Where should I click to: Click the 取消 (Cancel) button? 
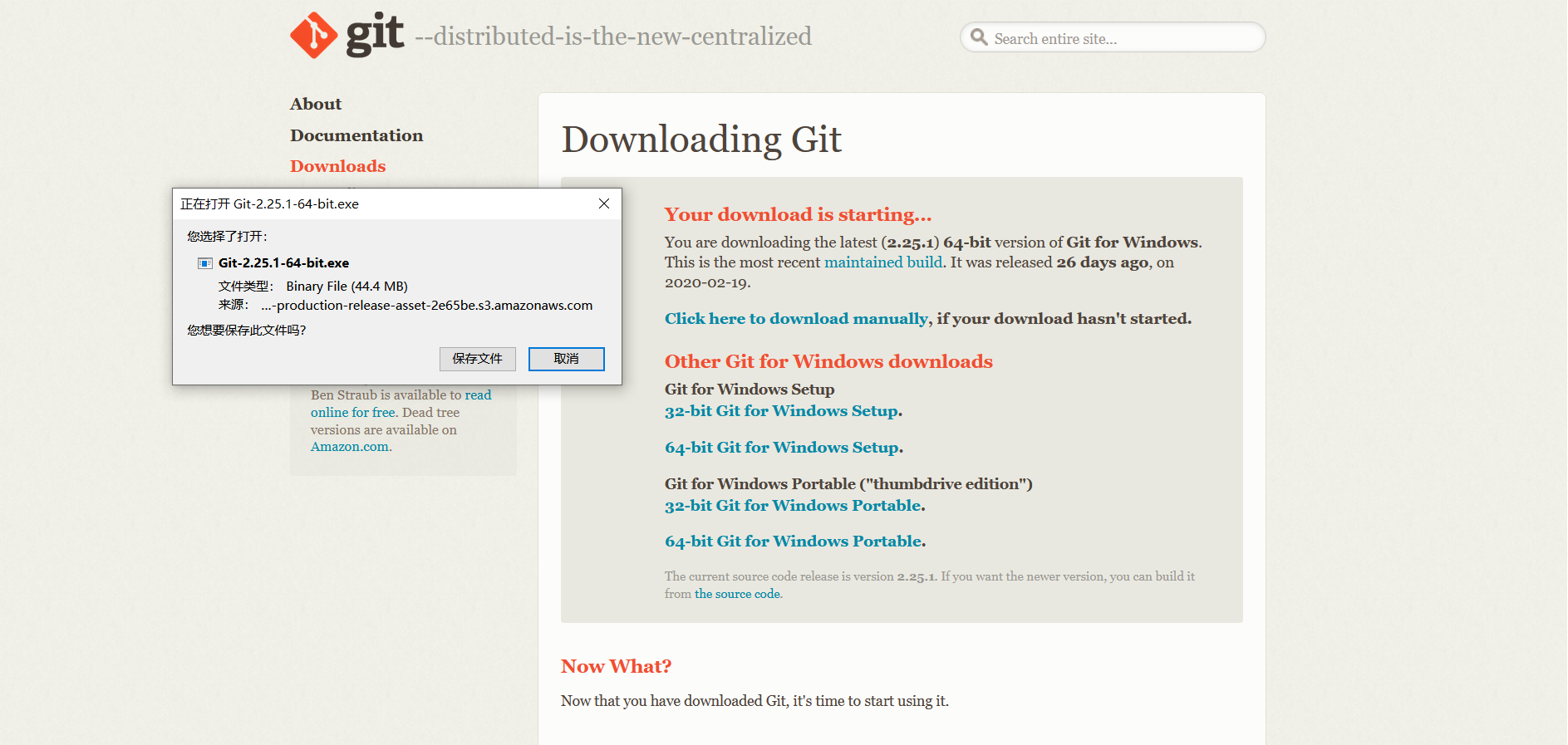(x=567, y=359)
